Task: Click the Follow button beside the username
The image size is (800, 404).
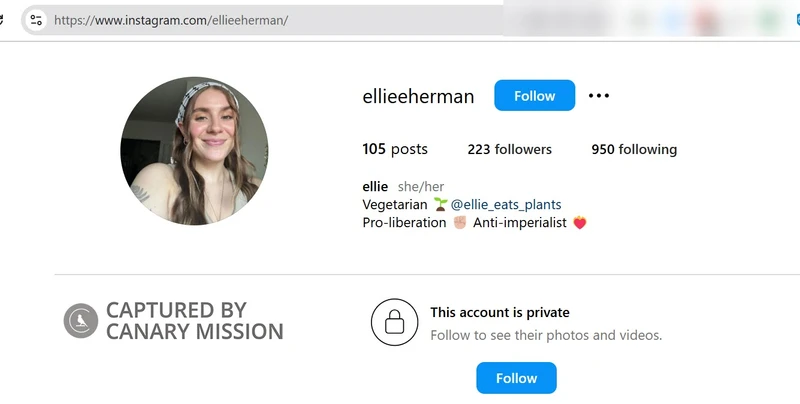Action: point(534,95)
